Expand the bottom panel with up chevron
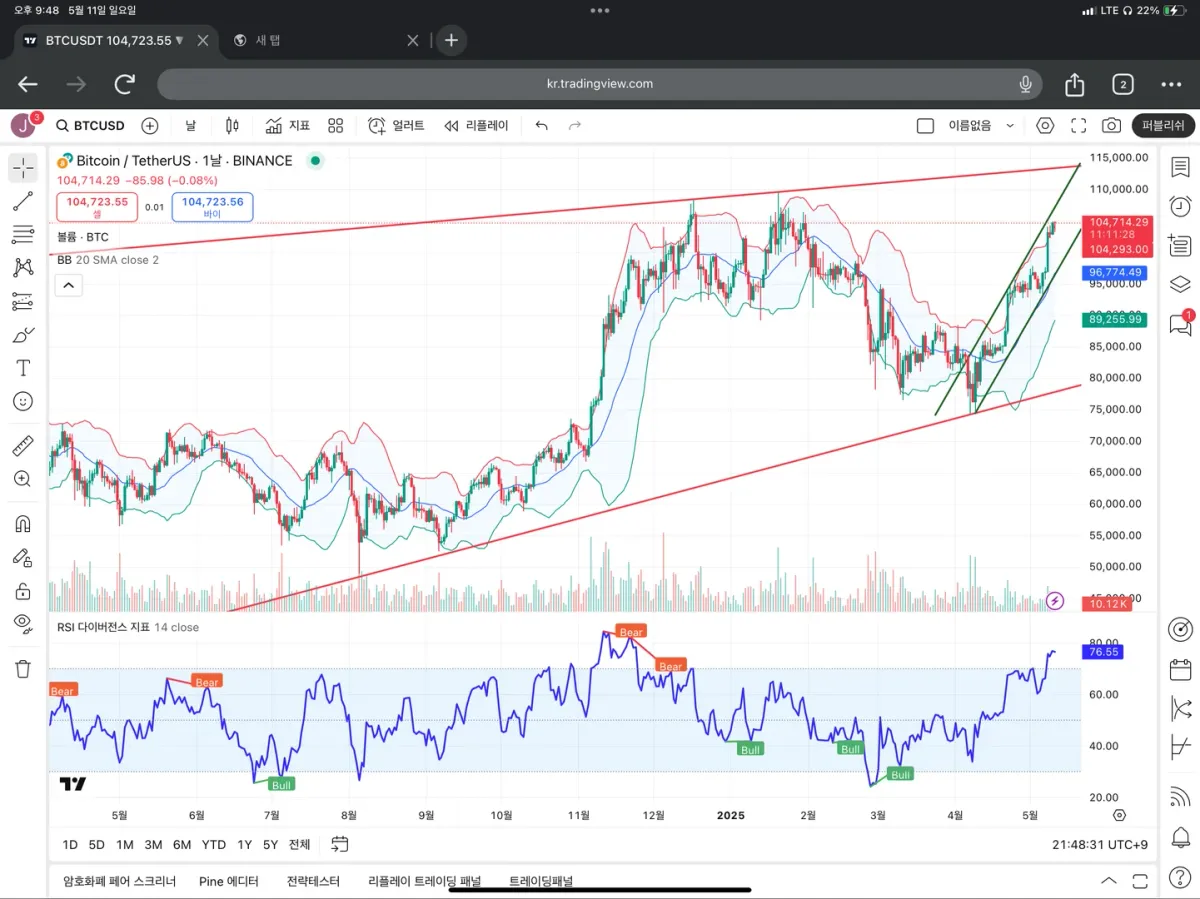 click(1108, 881)
